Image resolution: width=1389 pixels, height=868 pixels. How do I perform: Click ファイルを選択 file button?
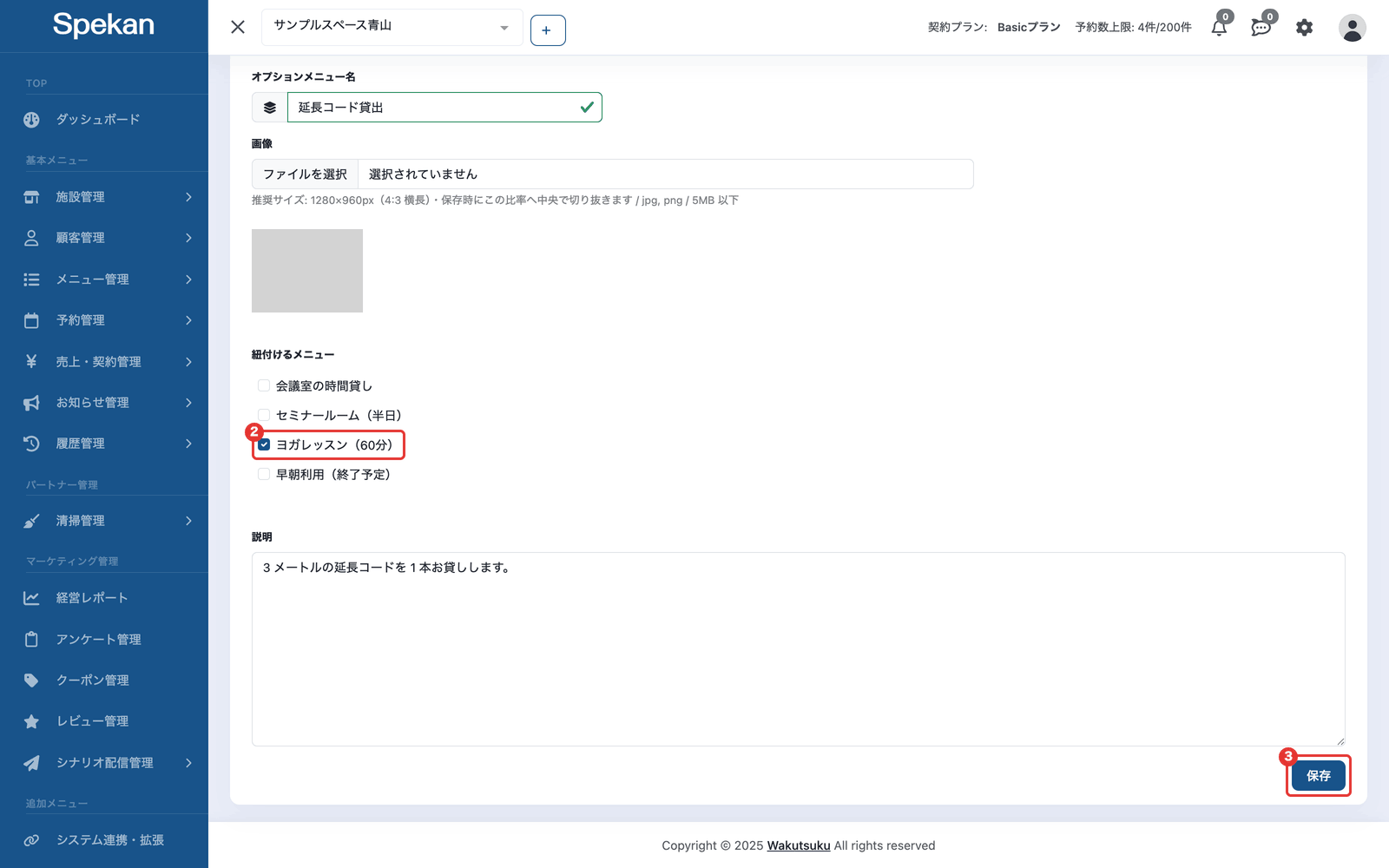click(305, 174)
